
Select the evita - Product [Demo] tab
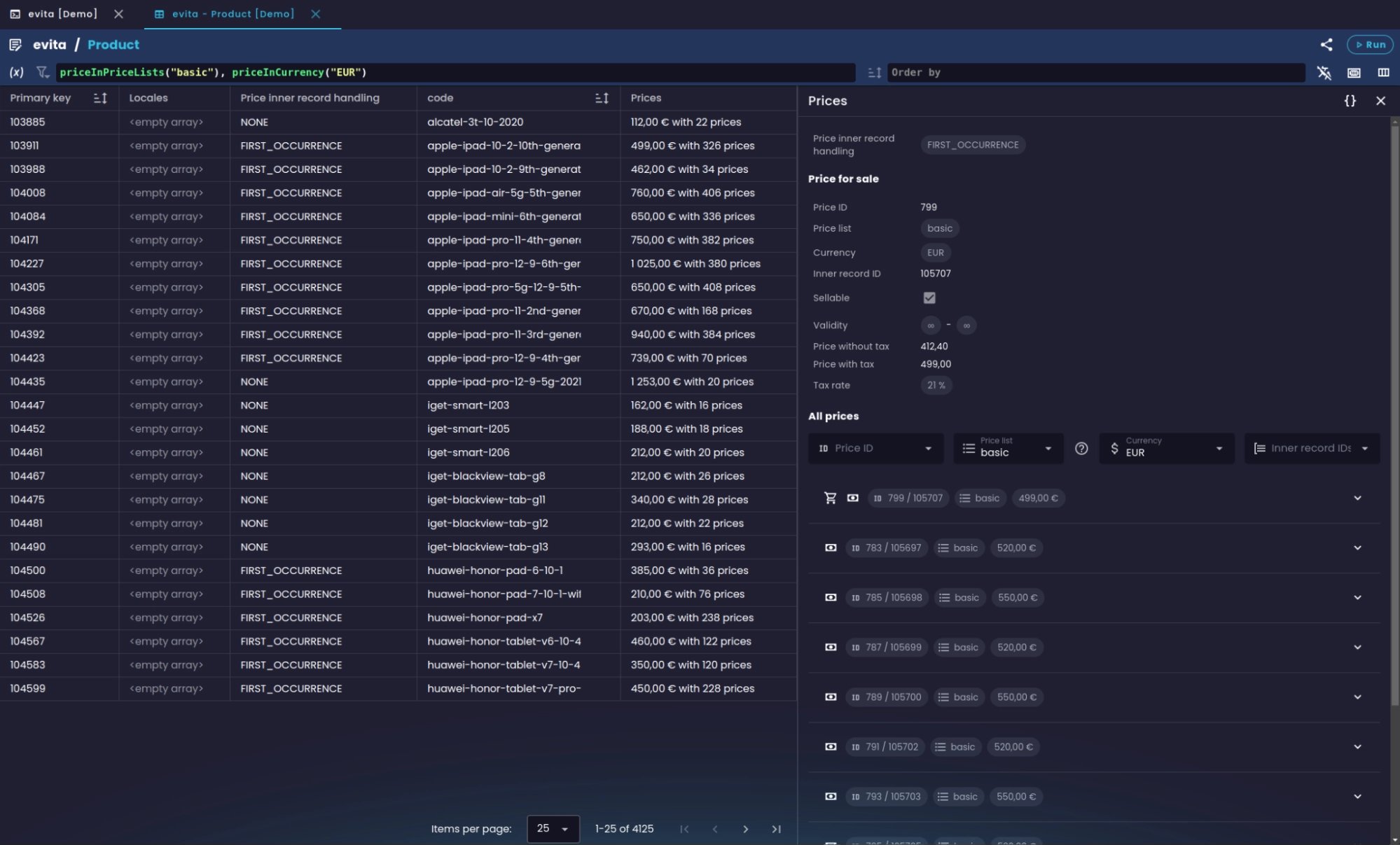pos(233,14)
